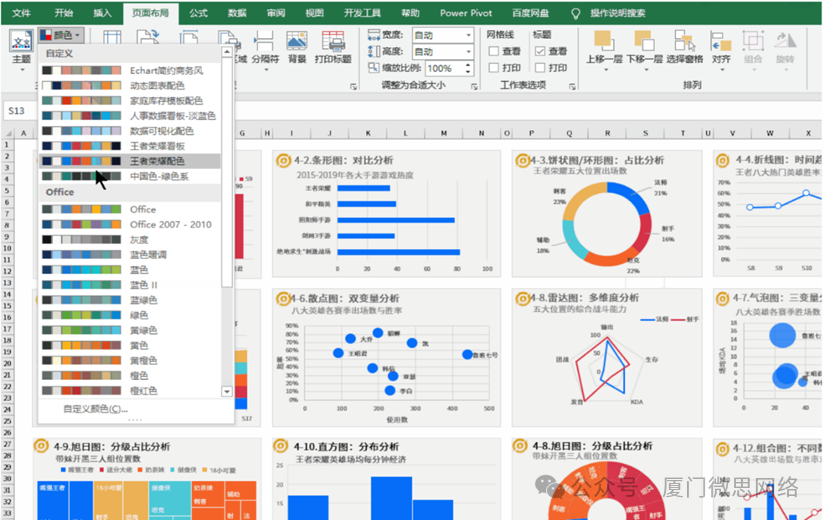Switch to the 数据 tab
This screenshot has height=520, width=825.
pos(237,13)
